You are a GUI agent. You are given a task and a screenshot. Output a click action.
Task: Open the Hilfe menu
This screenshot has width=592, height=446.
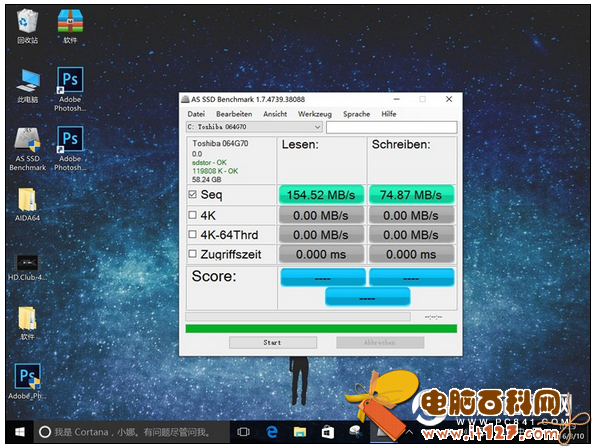click(x=388, y=114)
